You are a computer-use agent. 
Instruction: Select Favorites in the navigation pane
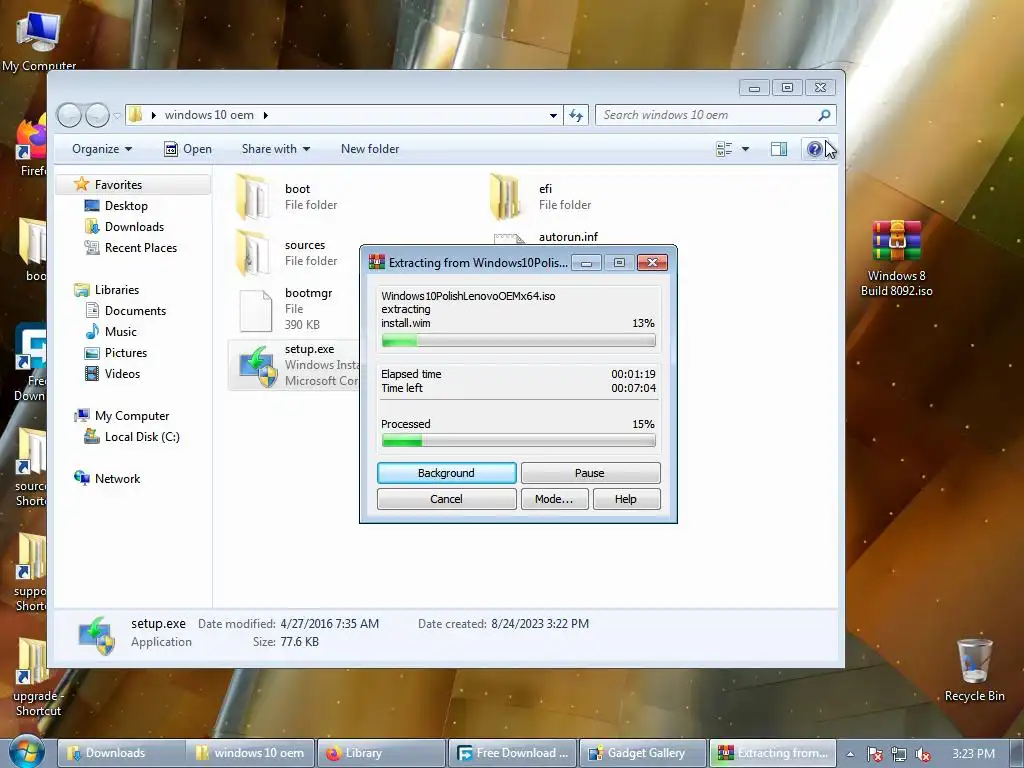pyautogui.click(x=118, y=185)
